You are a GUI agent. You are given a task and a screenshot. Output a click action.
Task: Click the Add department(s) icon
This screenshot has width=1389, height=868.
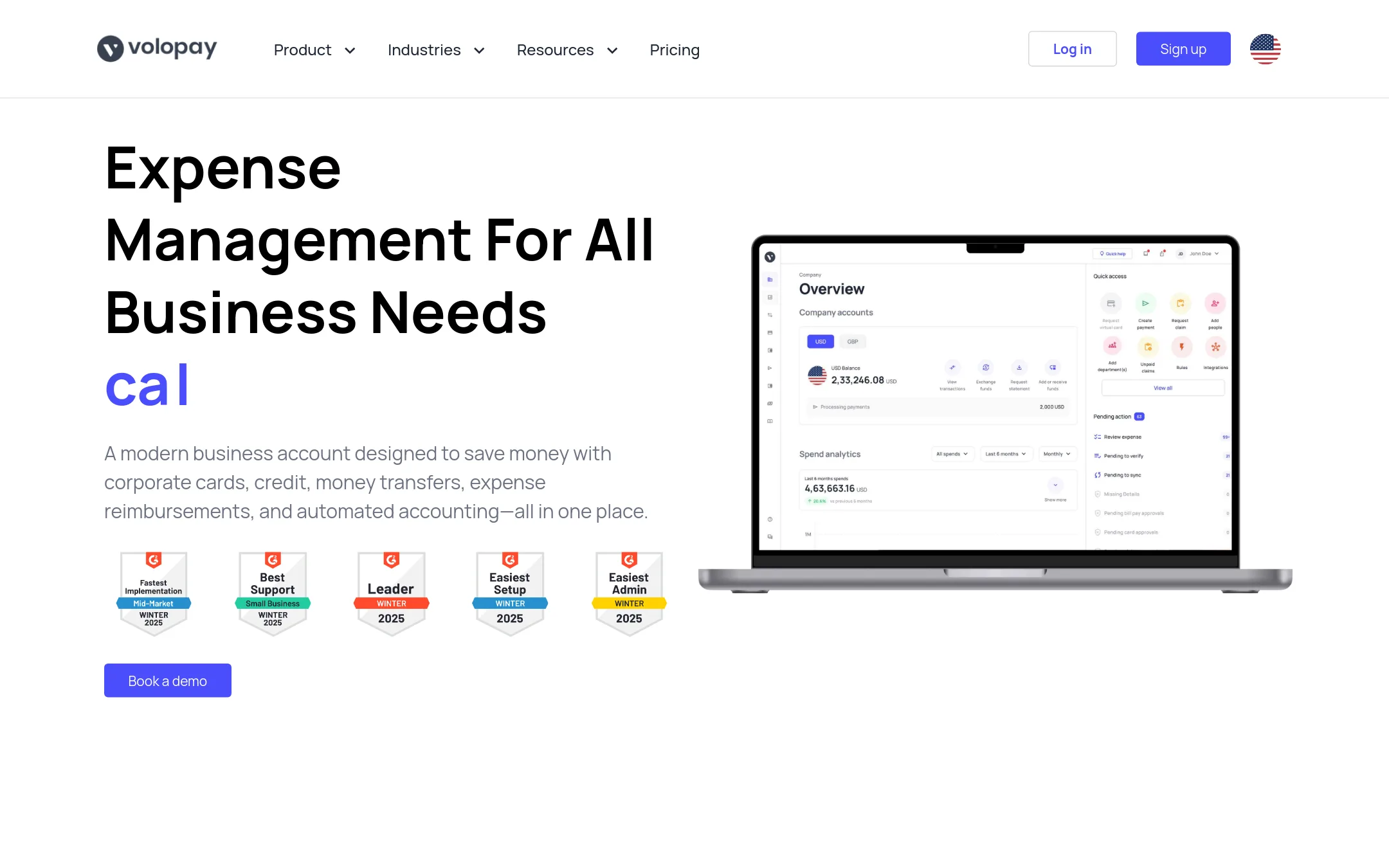click(x=1112, y=346)
